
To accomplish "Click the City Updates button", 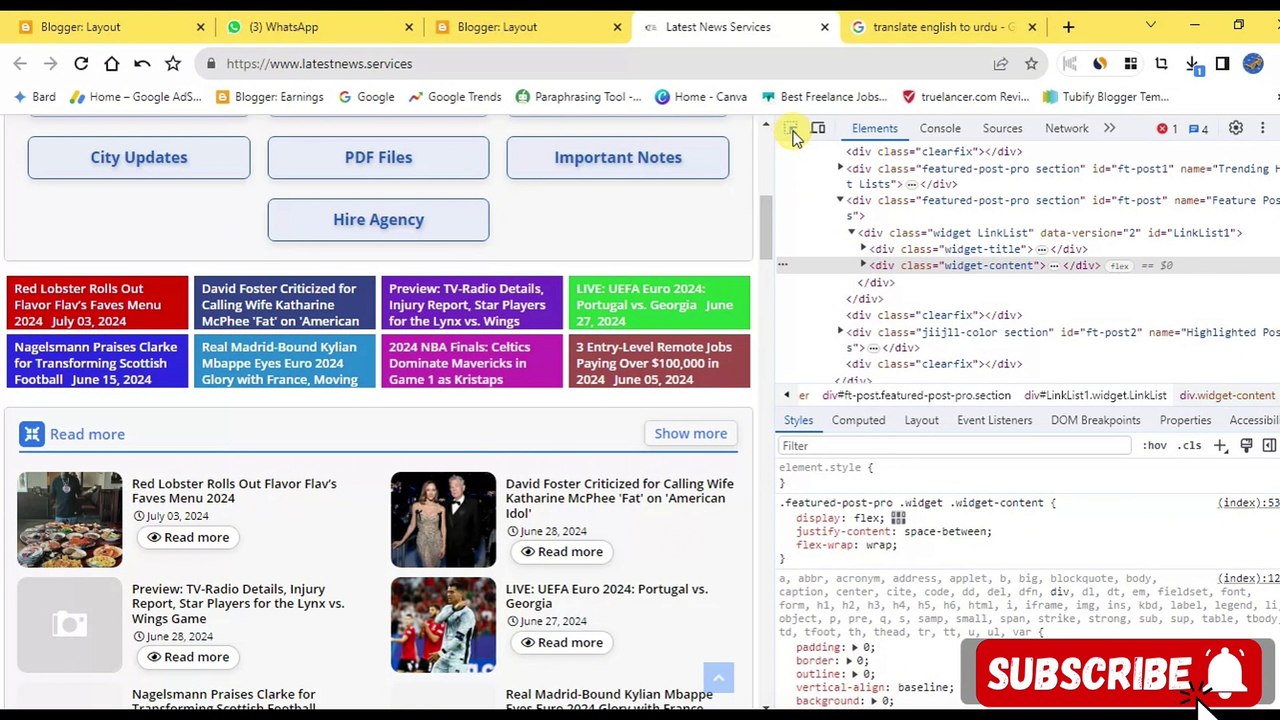I will click(x=139, y=158).
